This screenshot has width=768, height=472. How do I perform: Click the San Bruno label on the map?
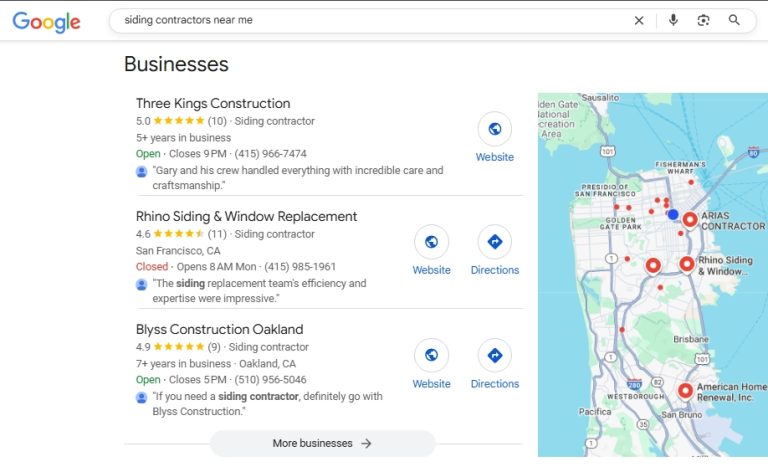[x=682, y=415]
